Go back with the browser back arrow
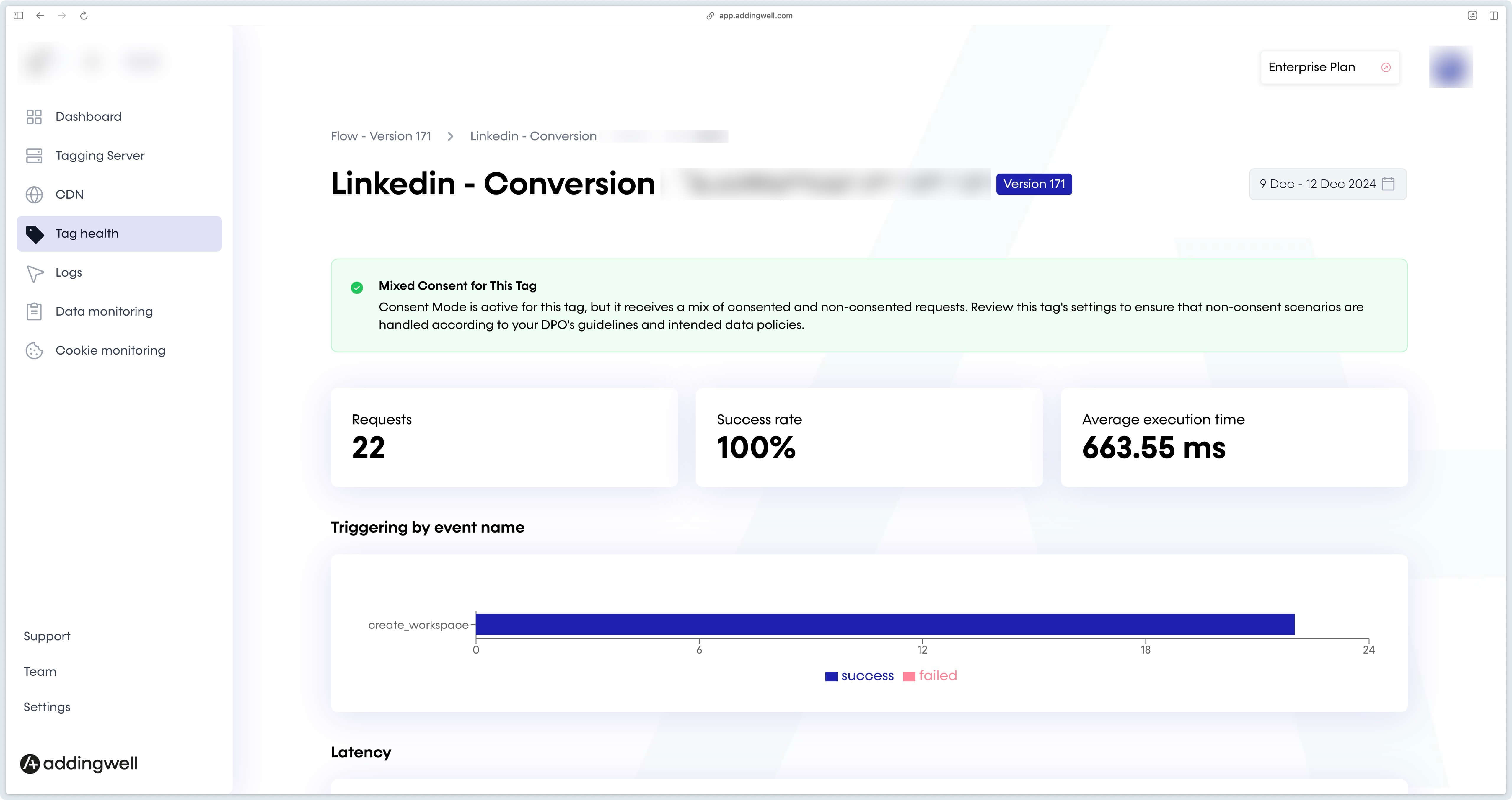This screenshot has height=800, width=1512. [x=40, y=15]
